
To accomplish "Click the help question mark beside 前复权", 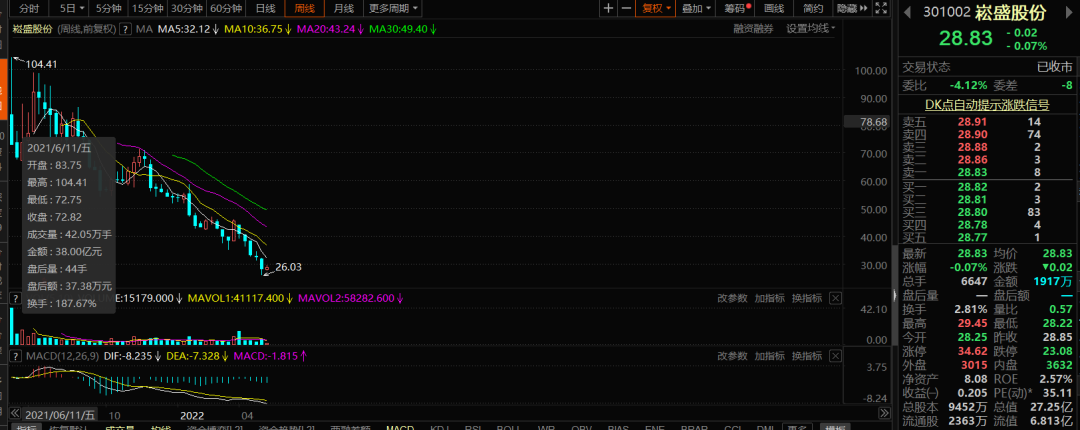I will click(125, 29).
